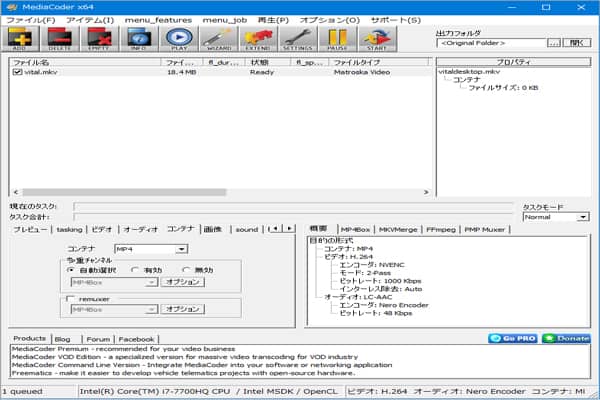The image size is (600, 400).
Task: Click the file list scroll-right arrow
Action: (x=426, y=192)
